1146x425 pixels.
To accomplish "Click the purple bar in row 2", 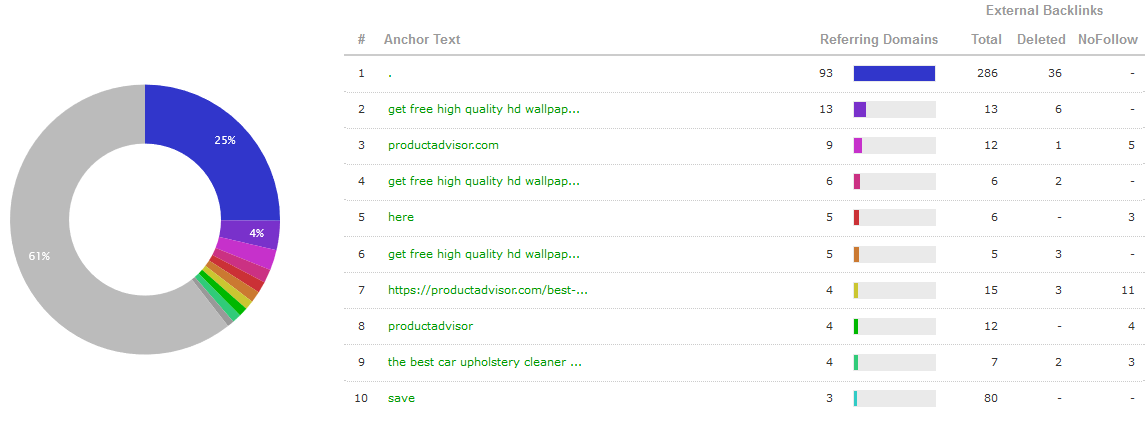I will click(x=860, y=110).
